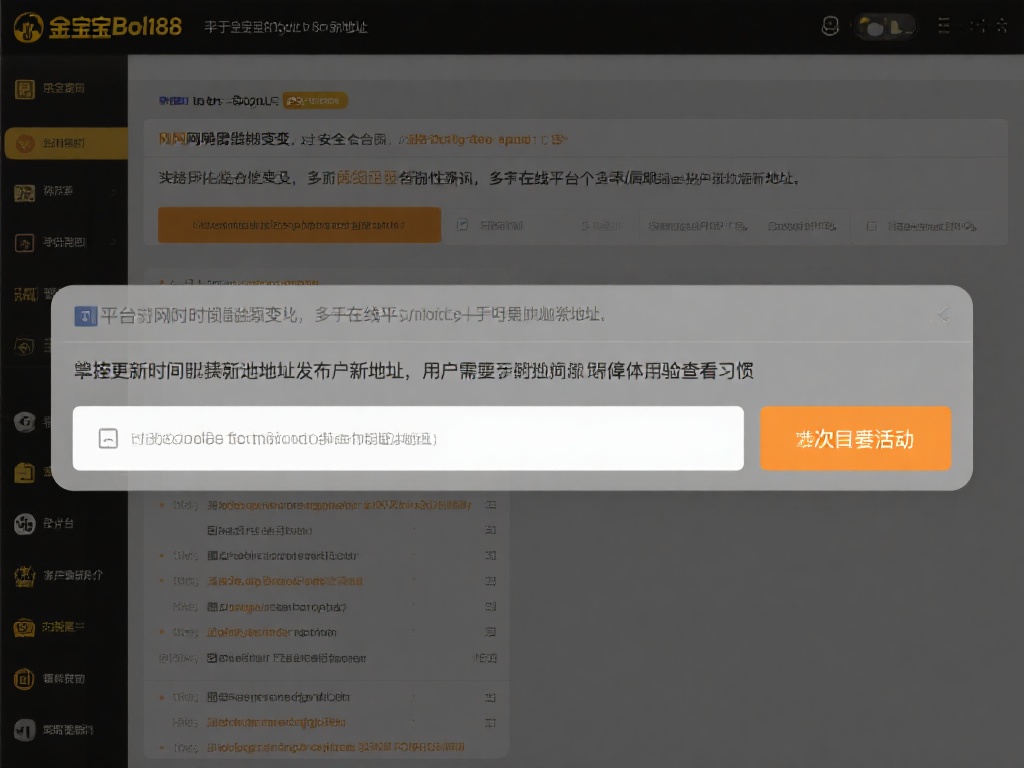This screenshot has width=1024, height=768.
Task: Select the highlighted yellow sidebar menu item
Action: [x=65, y=143]
